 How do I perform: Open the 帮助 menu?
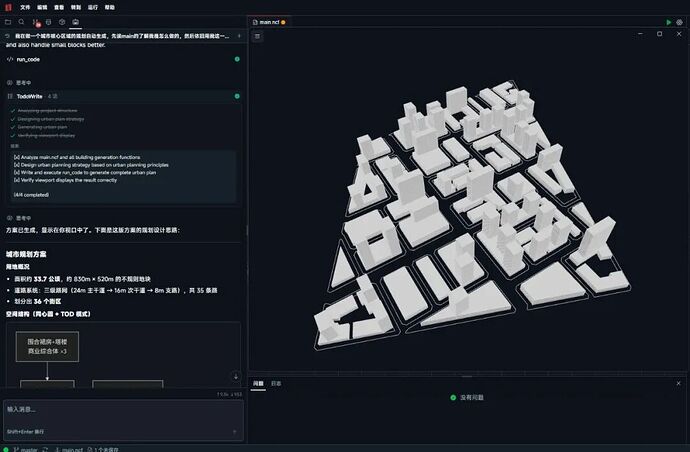coord(110,7)
